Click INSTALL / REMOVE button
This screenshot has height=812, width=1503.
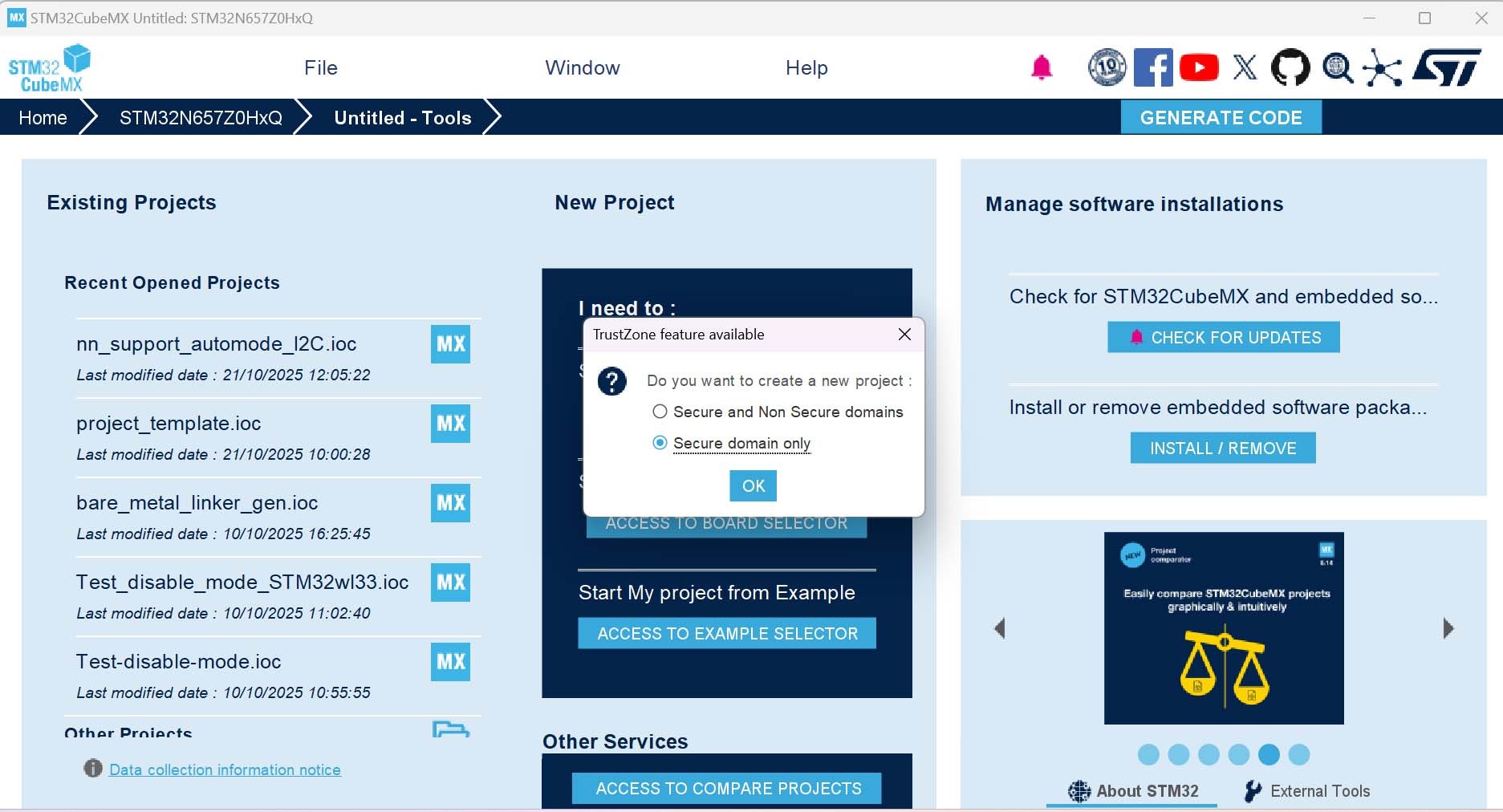coord(1223,448)
